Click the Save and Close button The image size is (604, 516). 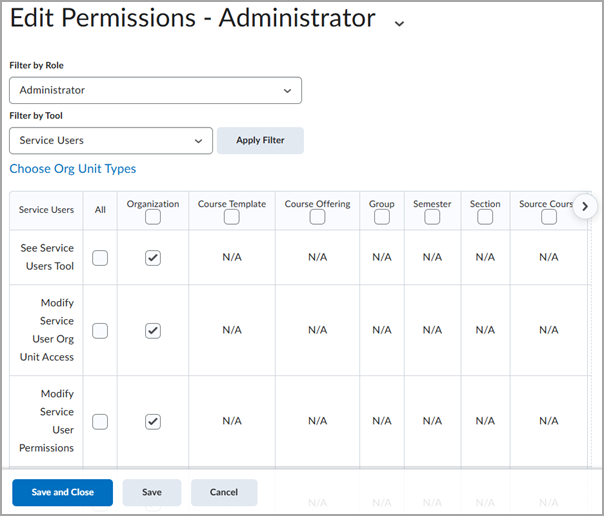62,492
